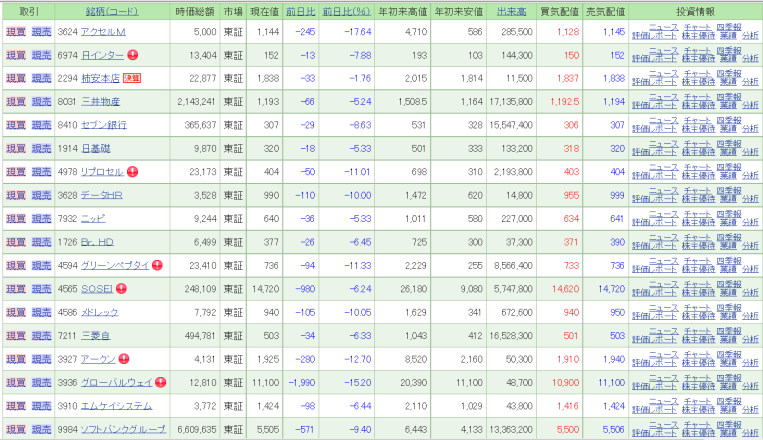Viewport: 763px width, 440px height.
Task: Open ニュース link in アクセルM row
Action: pos(663,28)
